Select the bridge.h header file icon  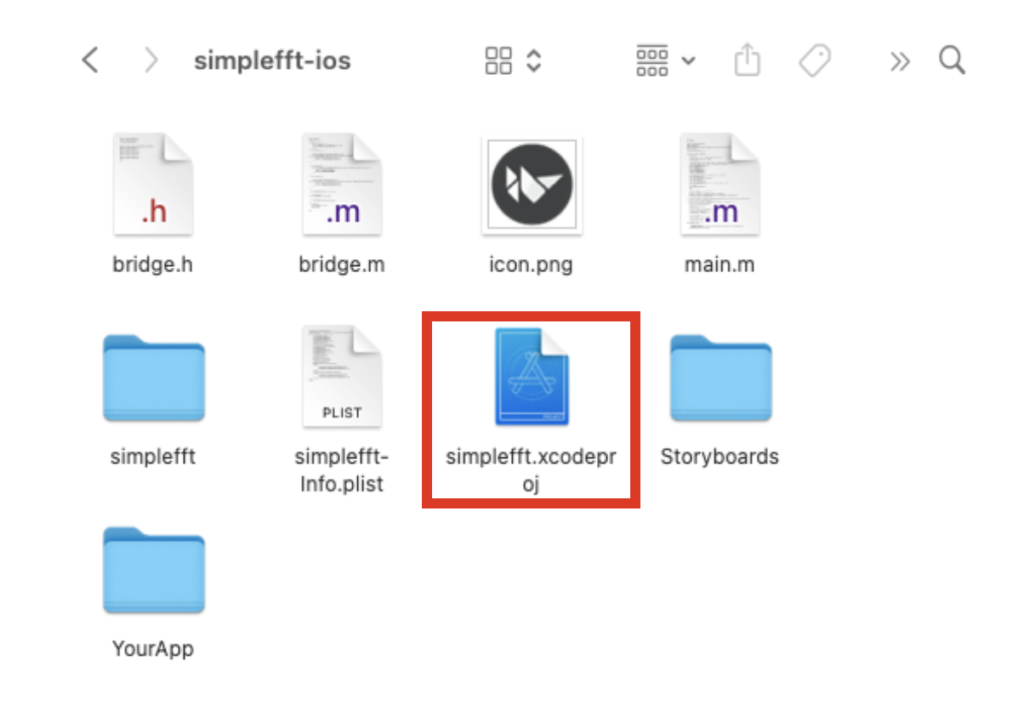(x=152, y=183)
